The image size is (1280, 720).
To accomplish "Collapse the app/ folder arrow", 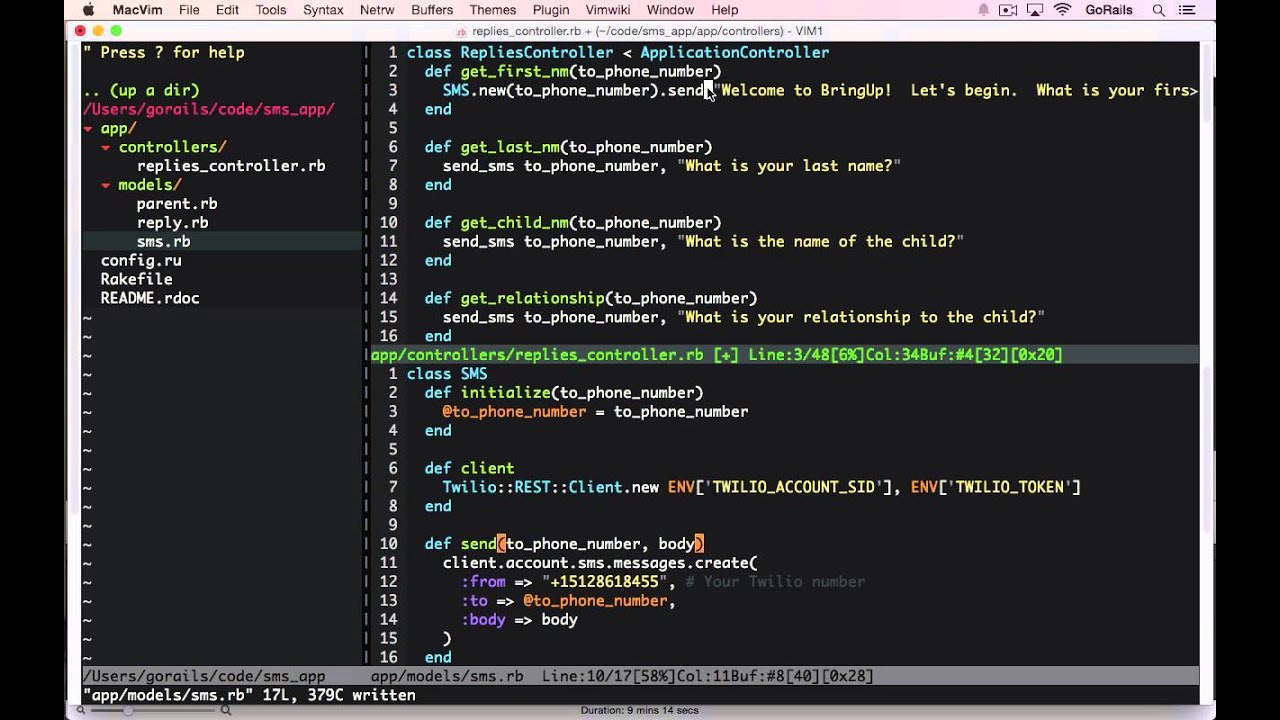I will pos(88,128).
